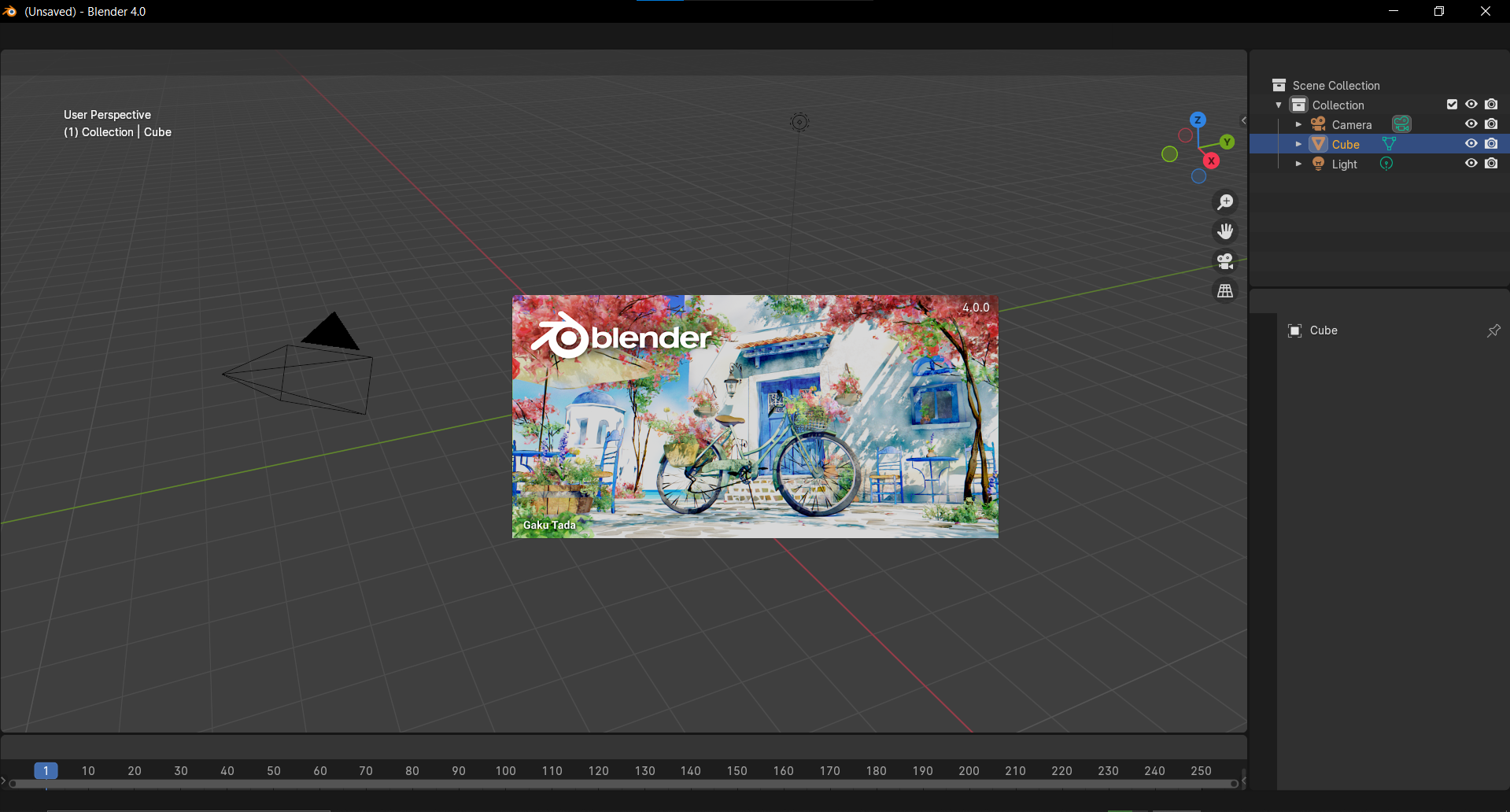The height and width of the screenshot is (812, 1510).
Task: Select the Camera row name in outliner
Action: pyautogui.click(x=1351, y=124)
